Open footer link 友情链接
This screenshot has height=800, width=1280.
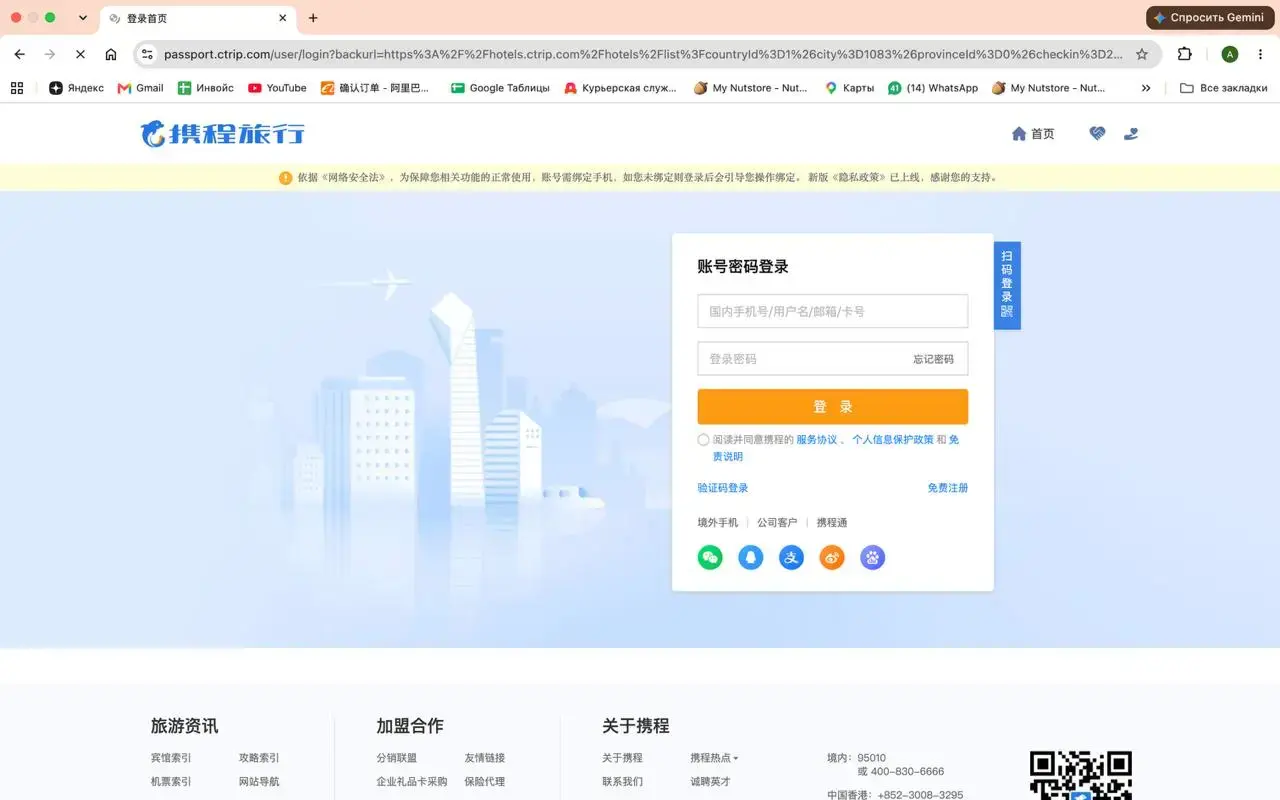[485, 758]
